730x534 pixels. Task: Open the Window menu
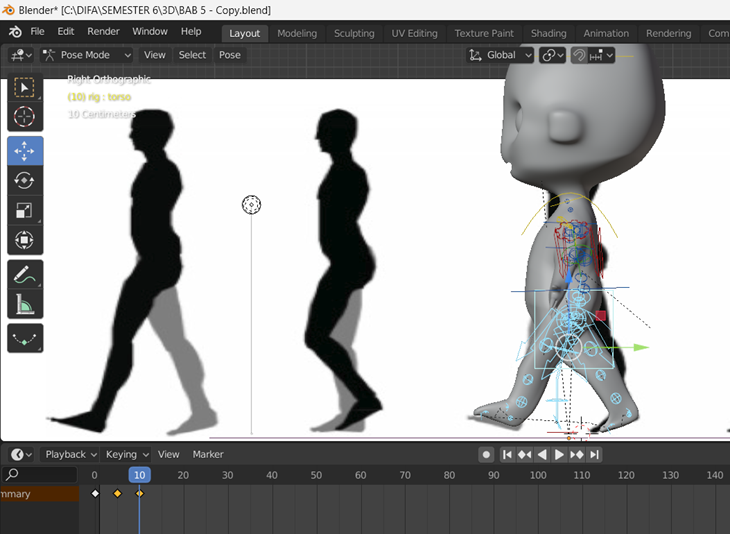click(x=150, y=32)
